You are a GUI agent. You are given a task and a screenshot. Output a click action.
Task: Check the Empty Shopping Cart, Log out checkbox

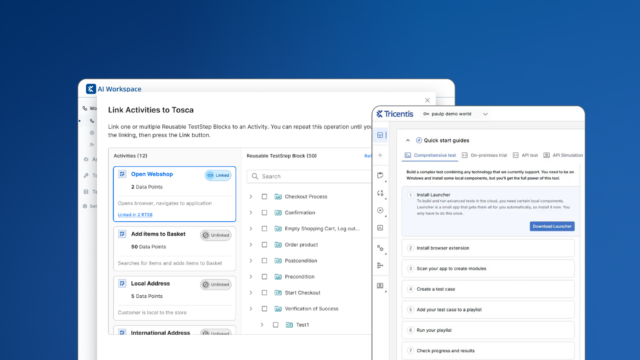click(264, 229)
